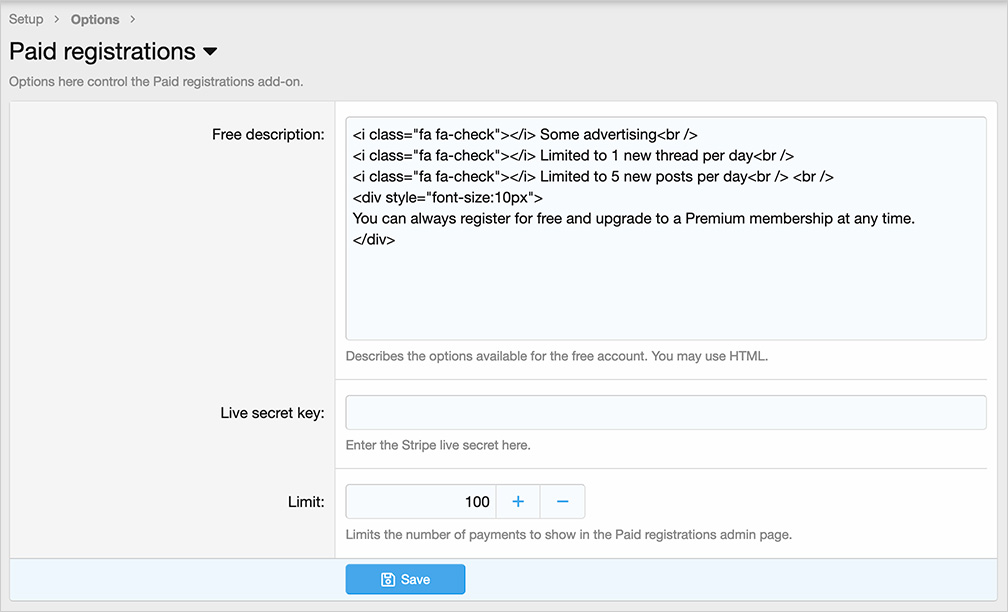This screenshot has height=612, width=1008.
Task: Go to the Options breadcrumb
Action: (95, 19)
